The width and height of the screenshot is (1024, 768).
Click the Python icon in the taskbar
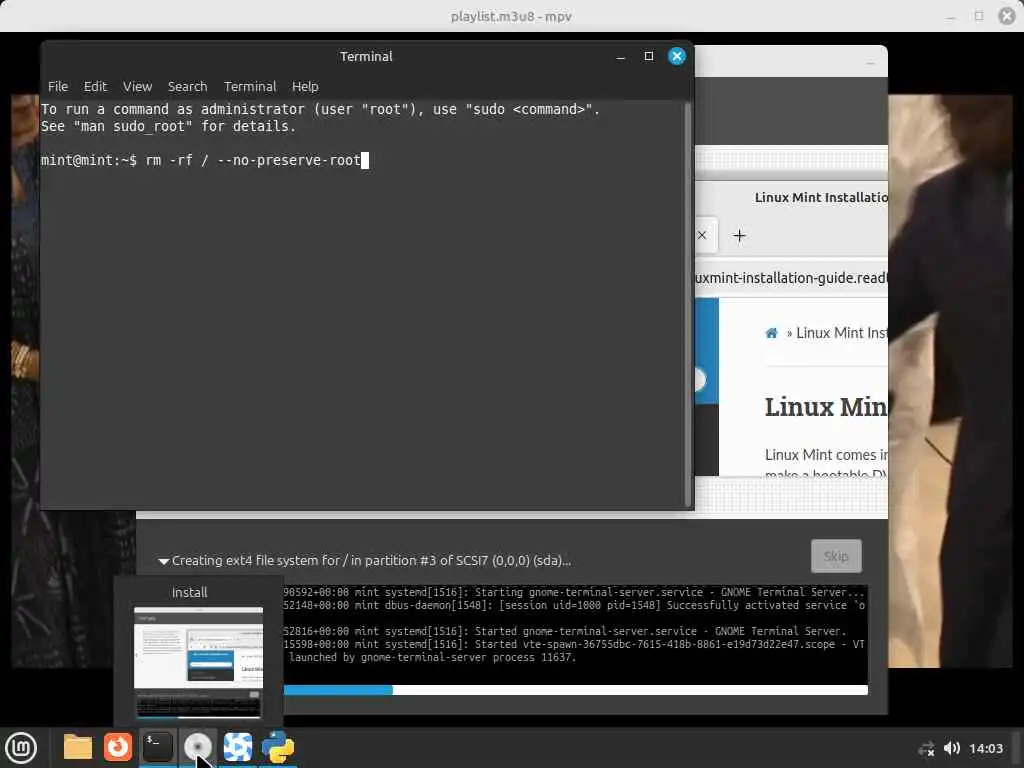(278, 747)
